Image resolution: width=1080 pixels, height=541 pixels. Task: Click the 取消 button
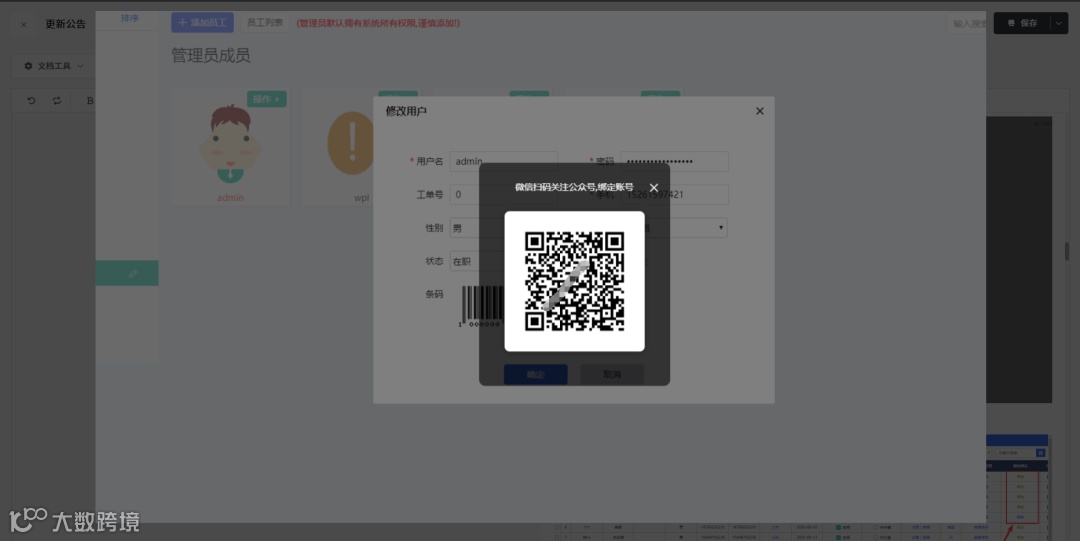pos(612,374)
